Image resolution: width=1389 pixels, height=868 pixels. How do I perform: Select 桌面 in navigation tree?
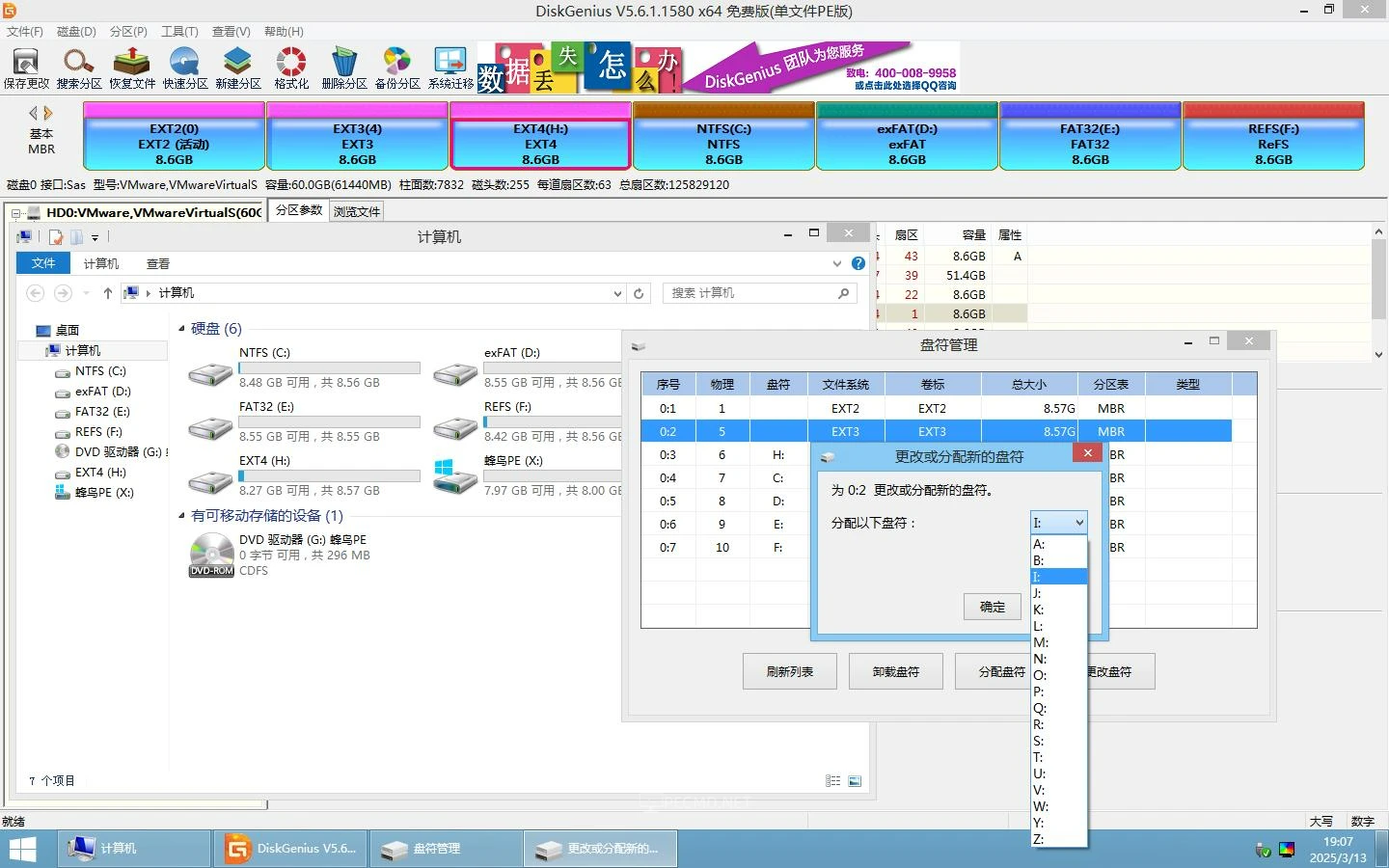coord(67,330)
